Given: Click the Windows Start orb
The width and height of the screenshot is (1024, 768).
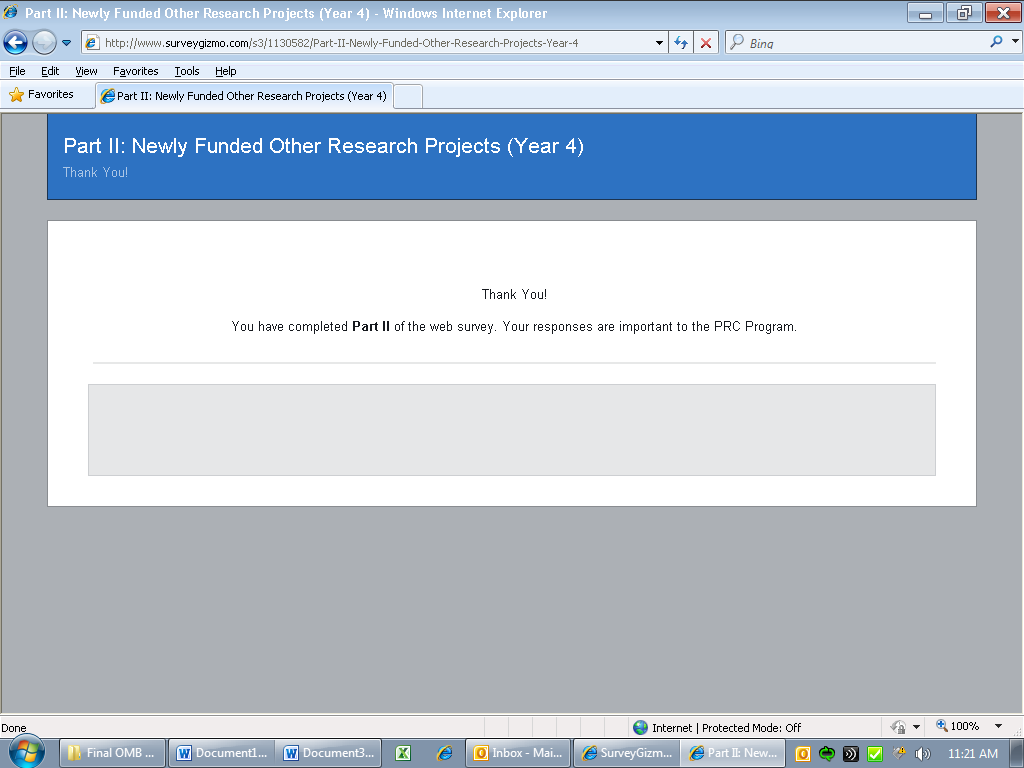Looking at the screenshot, I should click(x=27, y=752).
